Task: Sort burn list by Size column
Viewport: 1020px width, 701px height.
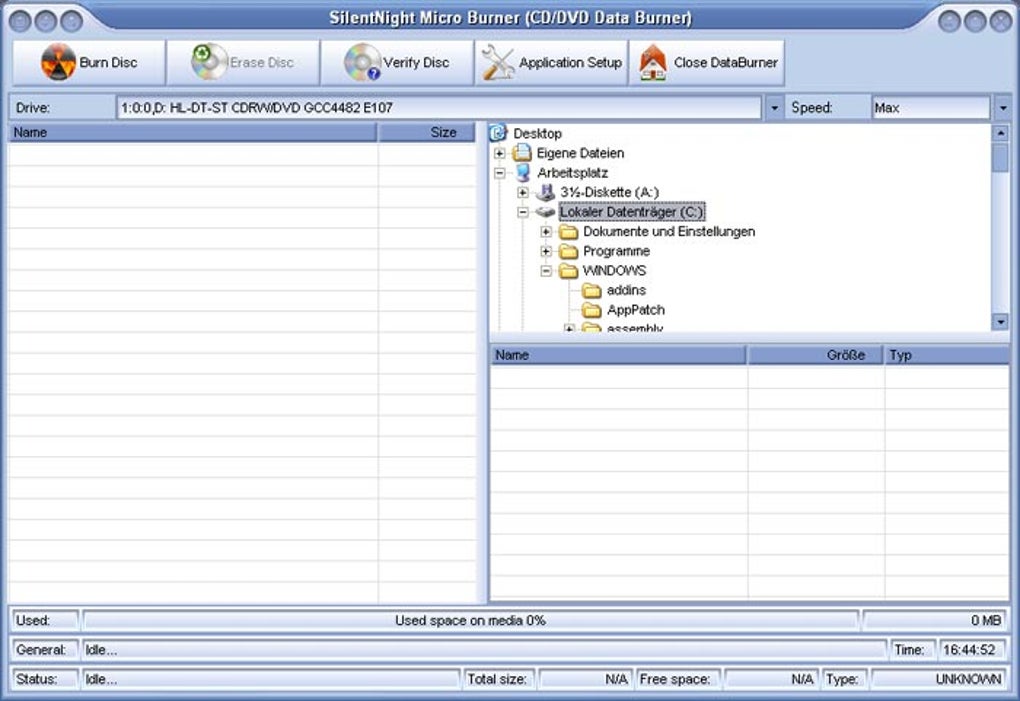Action: 427,133
